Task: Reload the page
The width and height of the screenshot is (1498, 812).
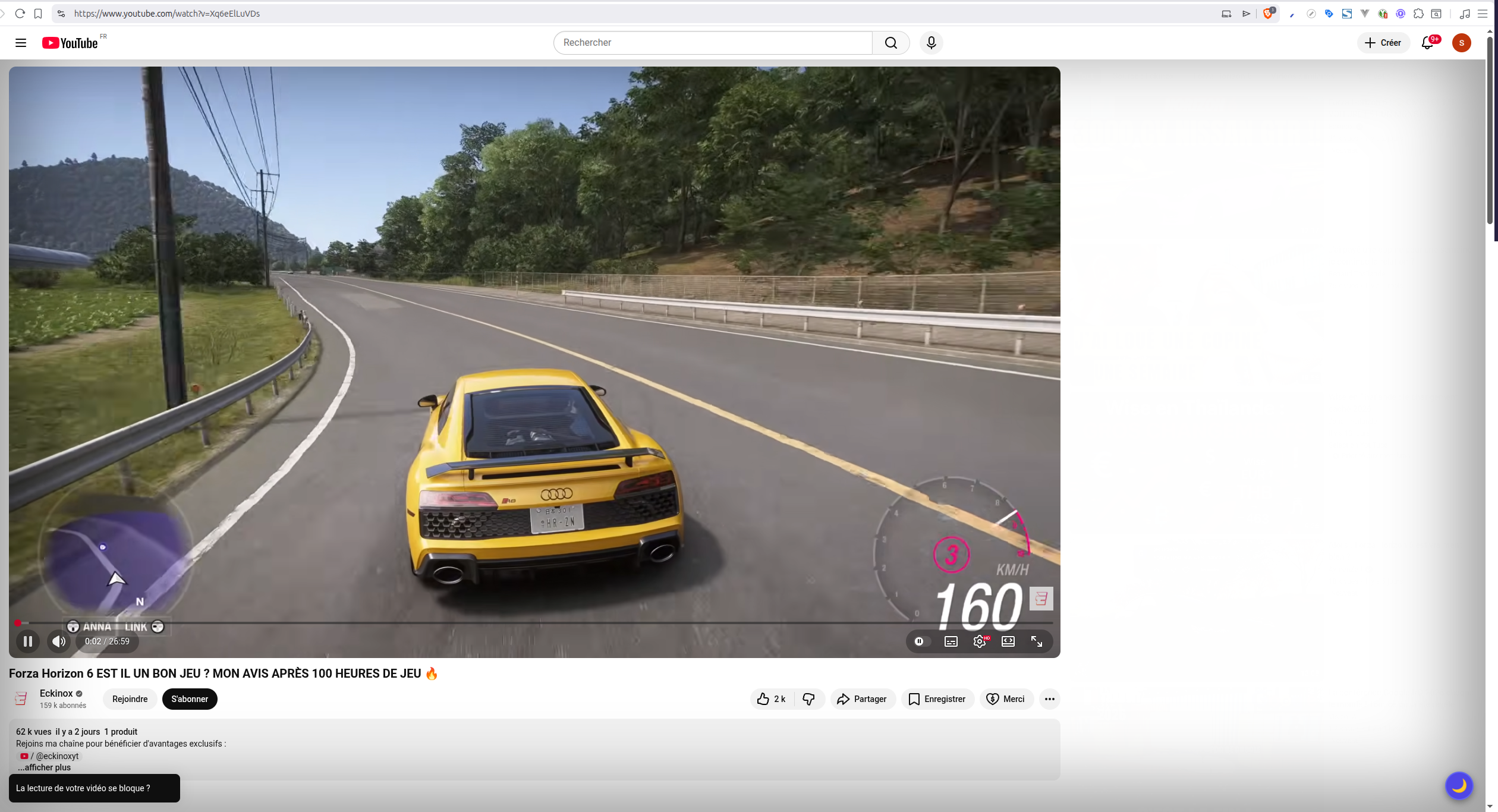Action: [20, 13]
